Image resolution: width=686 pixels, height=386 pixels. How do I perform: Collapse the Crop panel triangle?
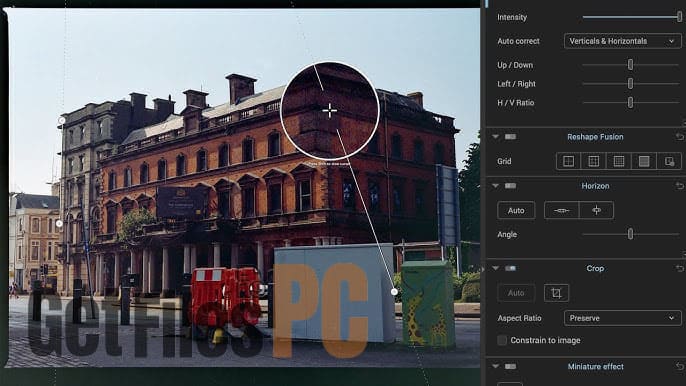click(495, 268)
